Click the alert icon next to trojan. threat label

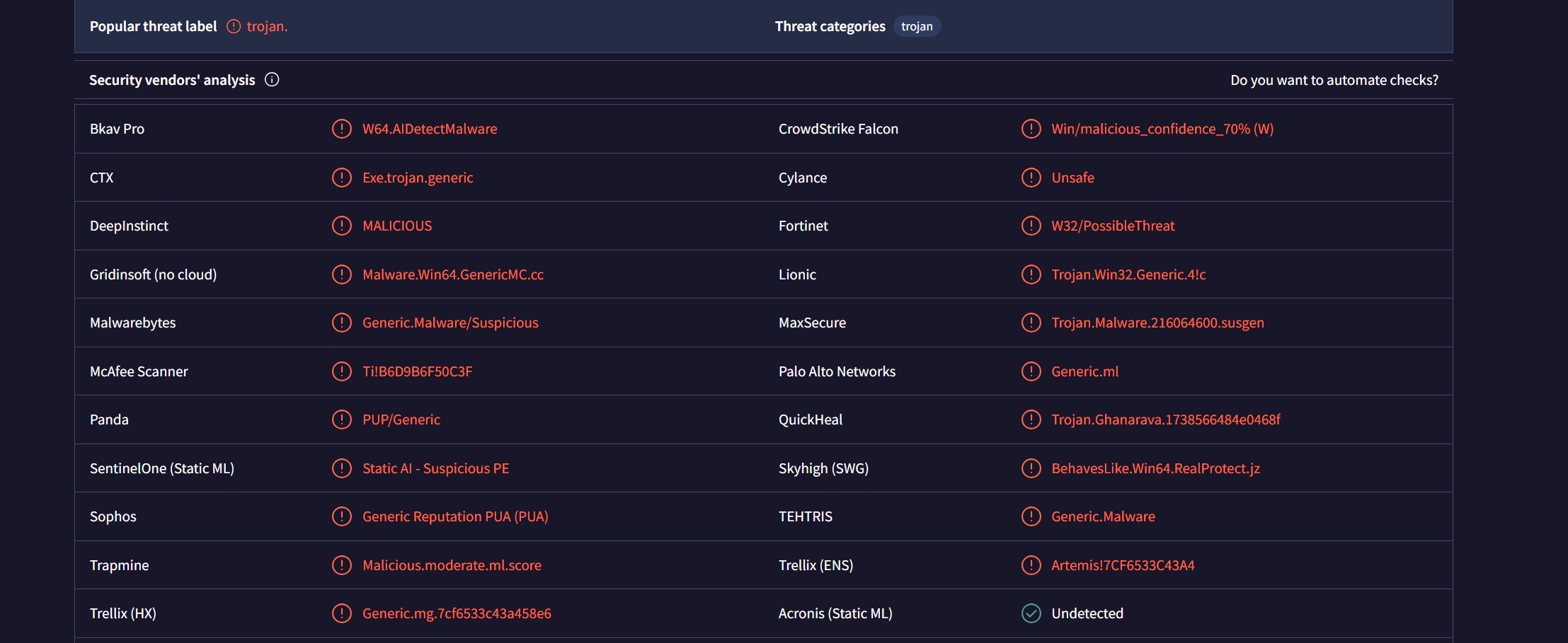coord(234,27)
